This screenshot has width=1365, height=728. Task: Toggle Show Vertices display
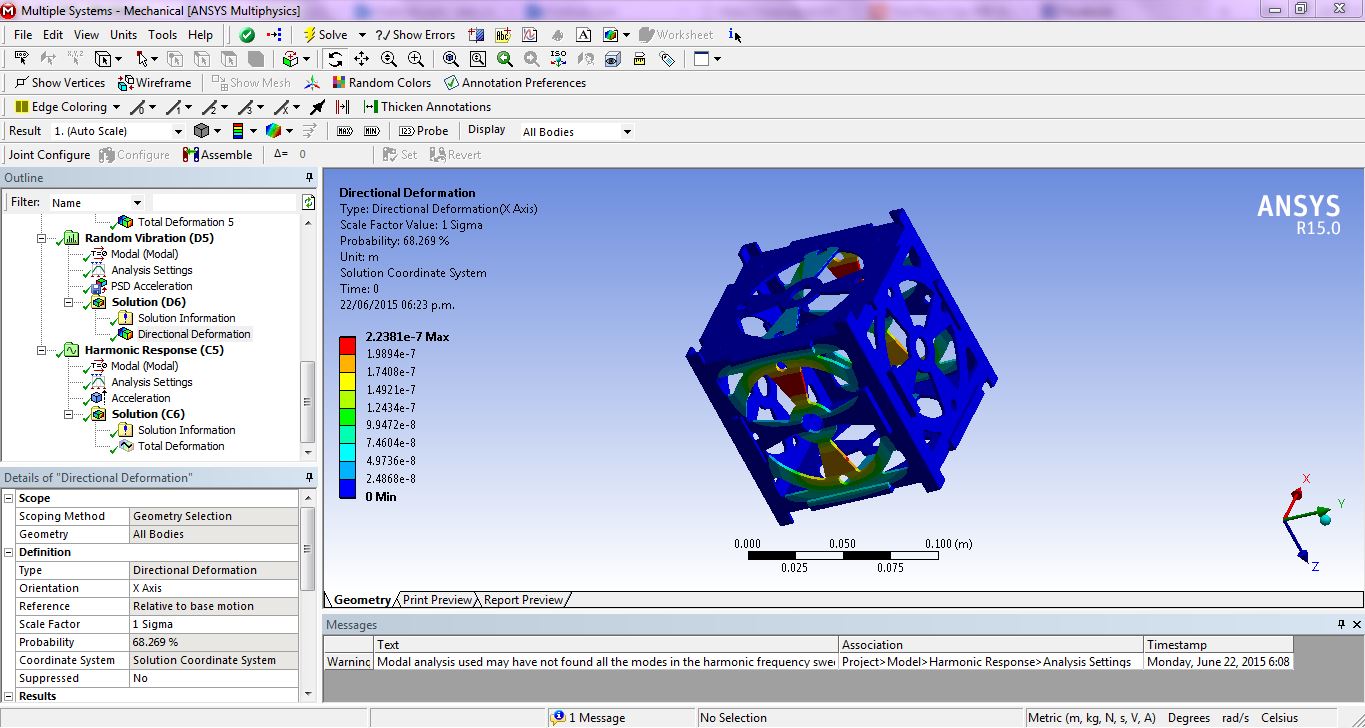click(60, 83)
